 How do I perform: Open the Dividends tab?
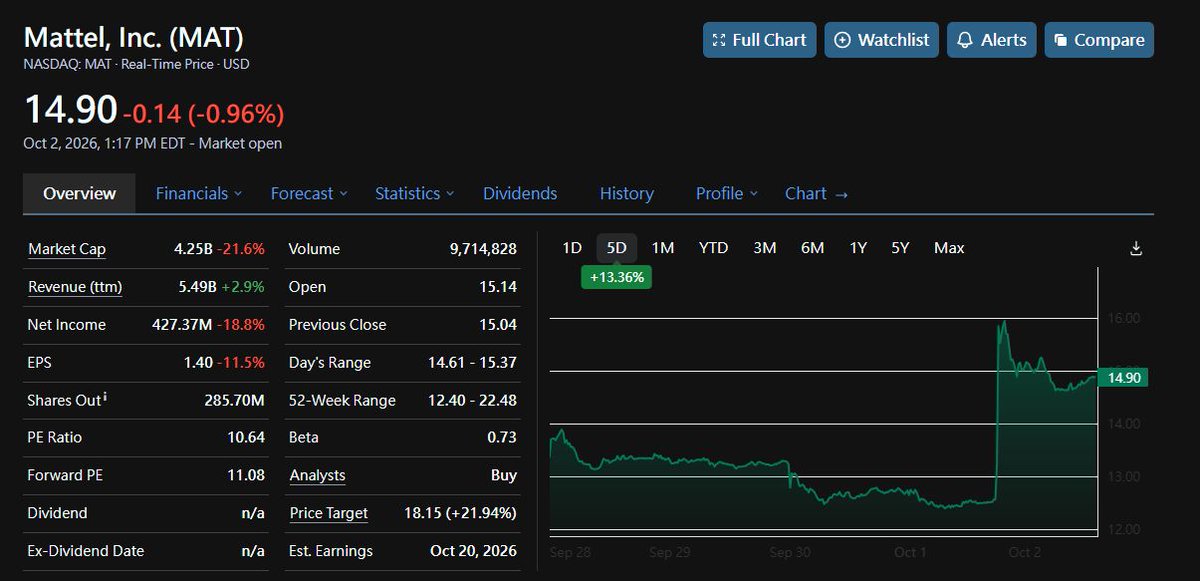[x=520, y=194]
